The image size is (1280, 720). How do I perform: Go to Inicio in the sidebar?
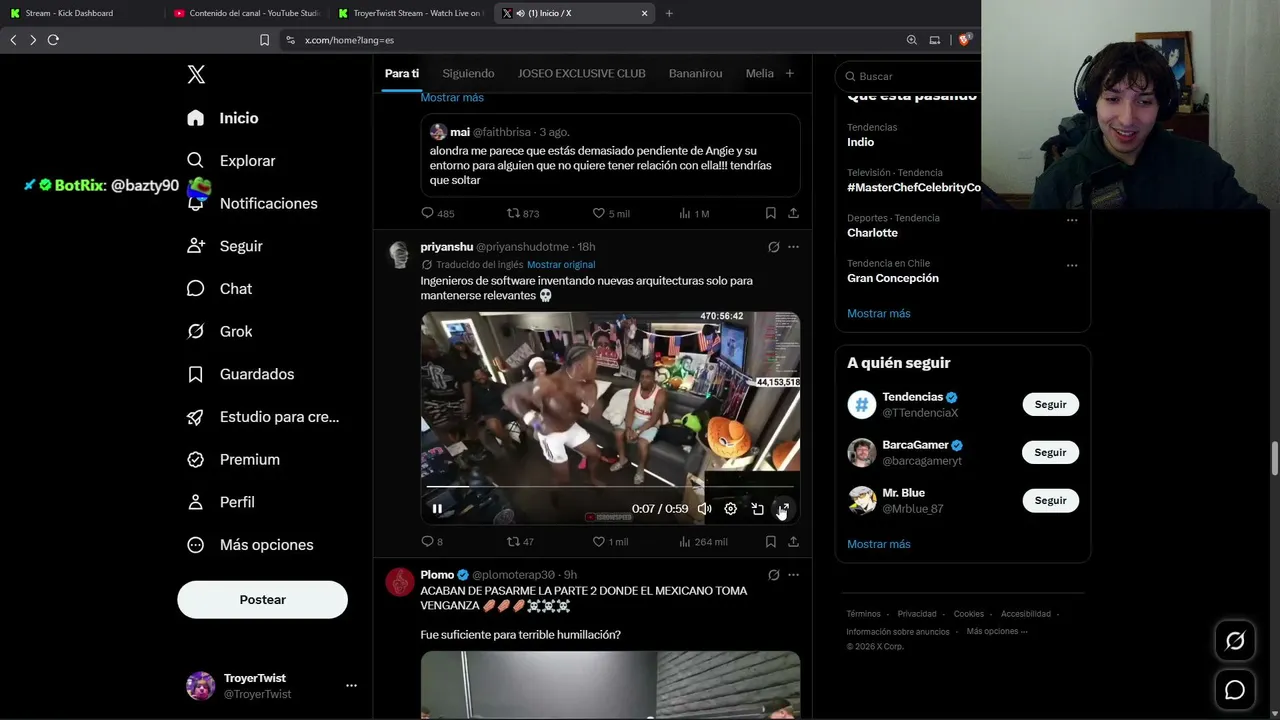click(x=223, y=118)
